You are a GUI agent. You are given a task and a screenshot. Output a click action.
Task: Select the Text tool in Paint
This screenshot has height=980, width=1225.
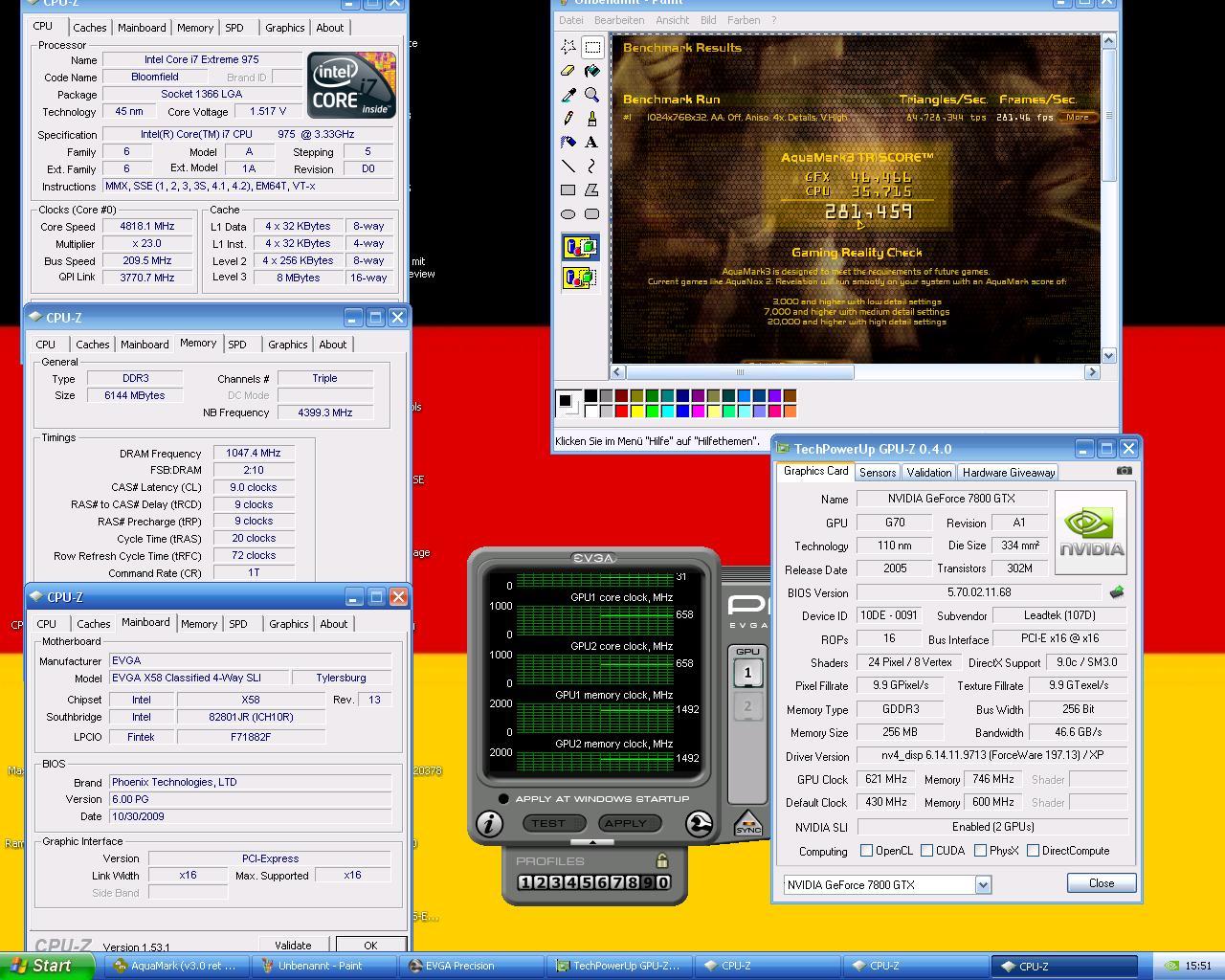coord(592,143)
